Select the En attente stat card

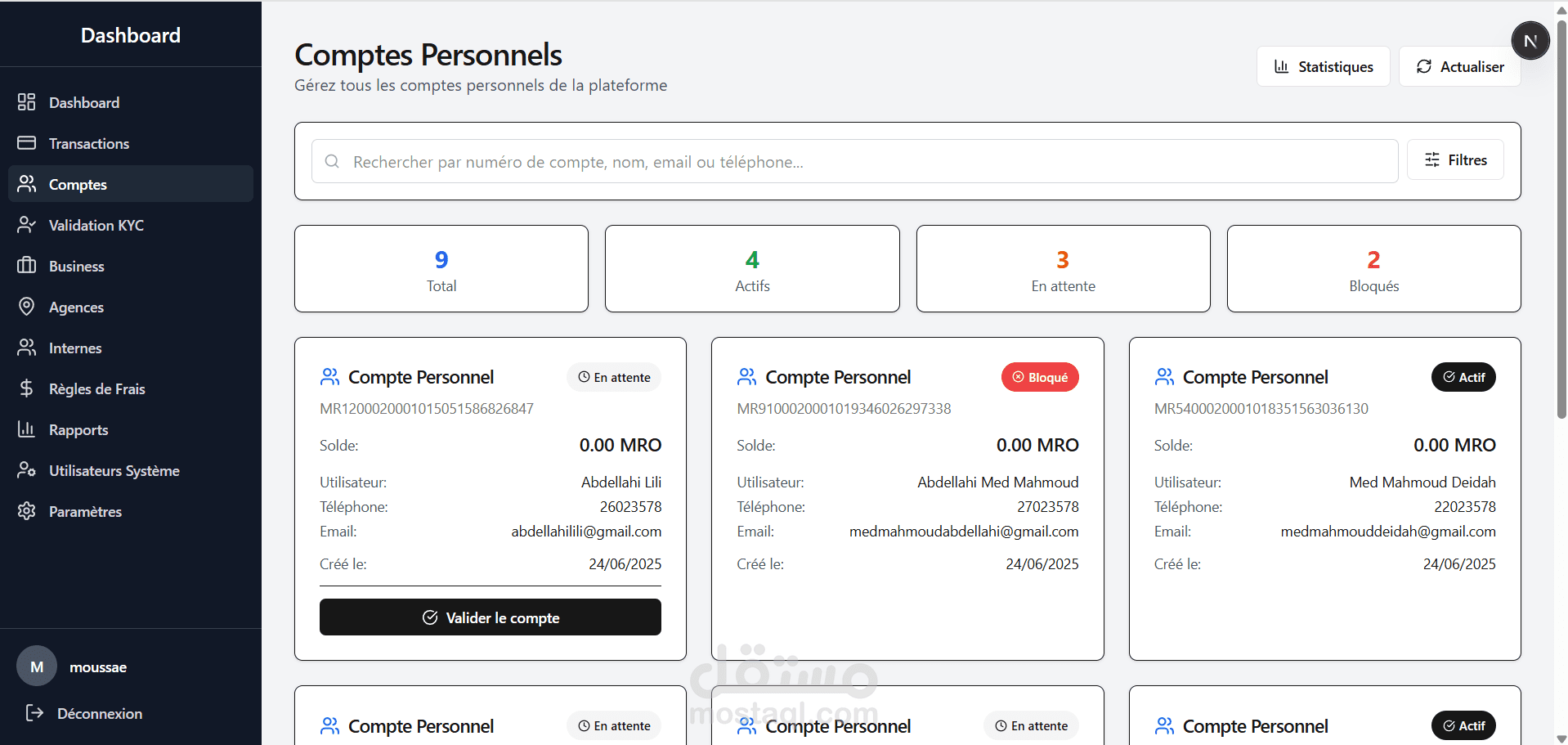(1063, 268)
